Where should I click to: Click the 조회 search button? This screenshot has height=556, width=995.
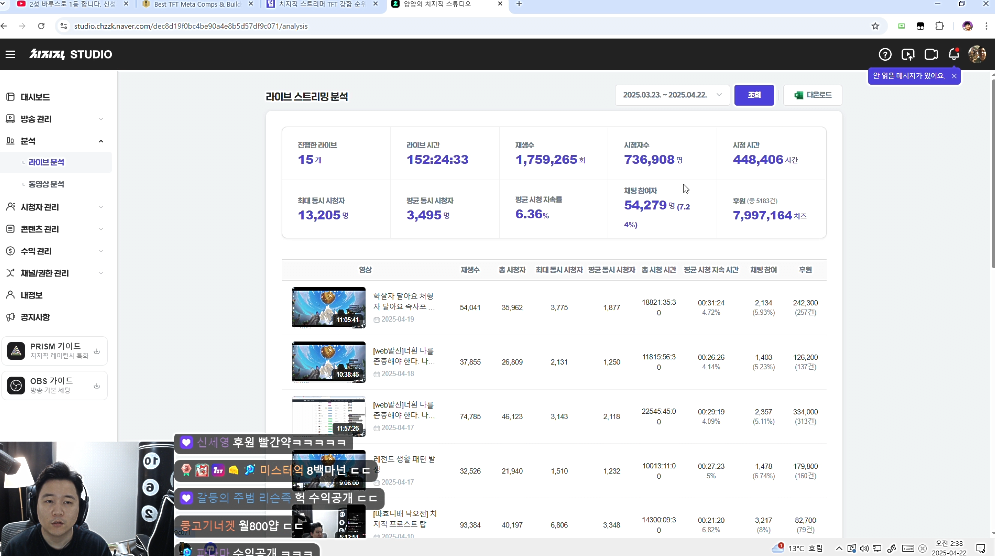click(x=754, y=95)
